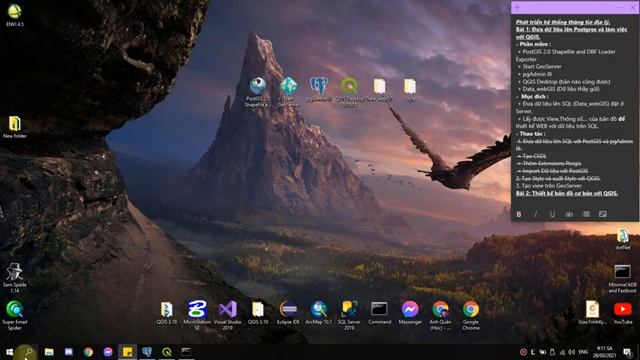Switch to Chrome in the taskbar
The width and height of the screenshot is (640, 360).
88,352
